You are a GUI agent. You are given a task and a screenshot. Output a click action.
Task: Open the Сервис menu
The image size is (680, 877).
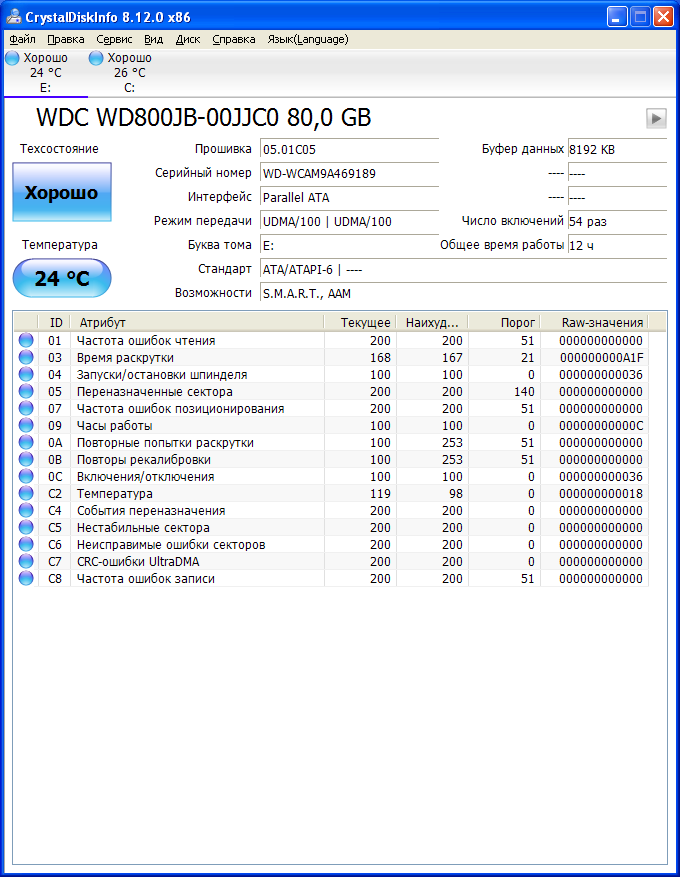(114, 39)
